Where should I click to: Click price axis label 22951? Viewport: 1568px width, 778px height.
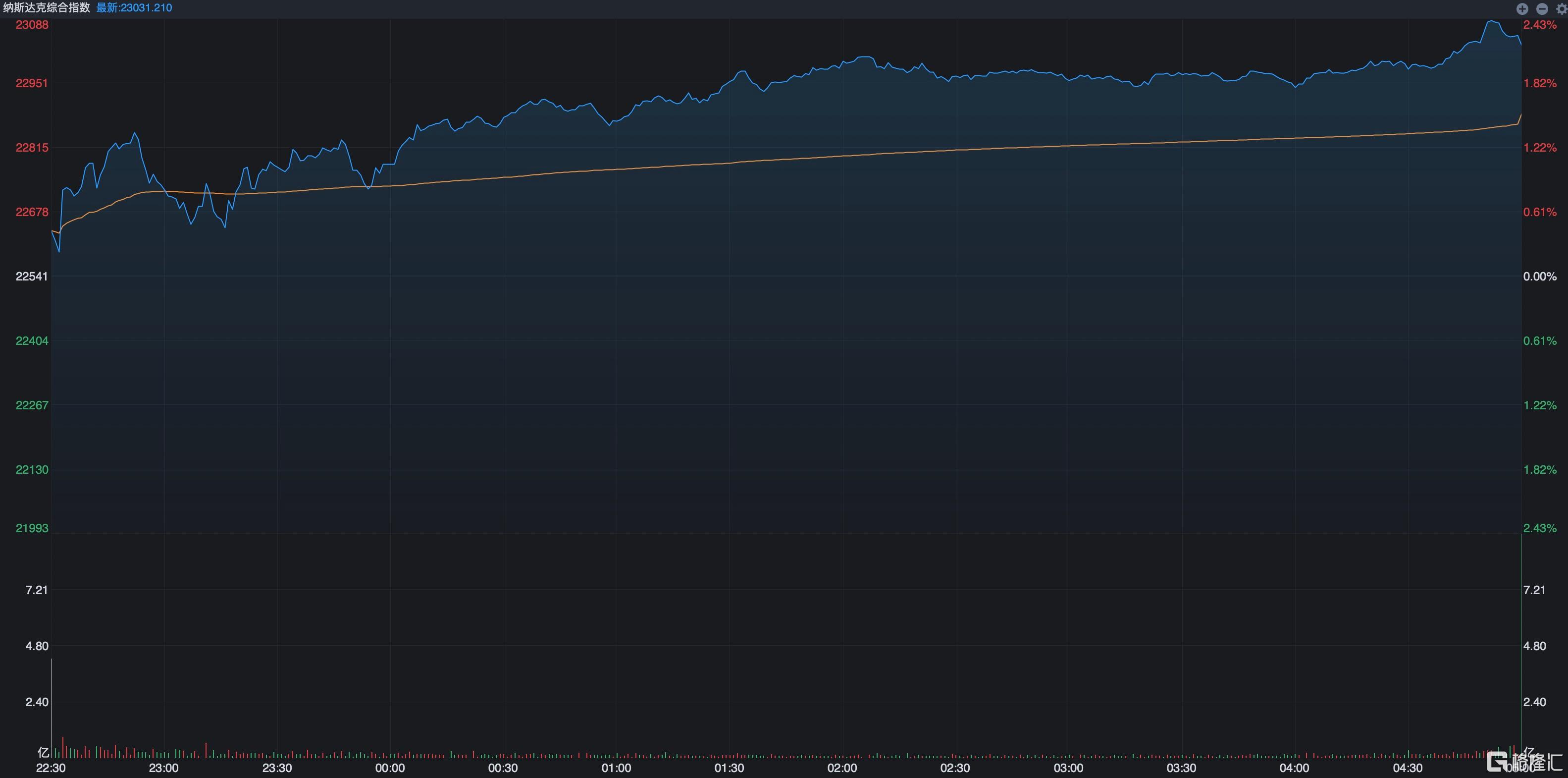pos(32,83)
